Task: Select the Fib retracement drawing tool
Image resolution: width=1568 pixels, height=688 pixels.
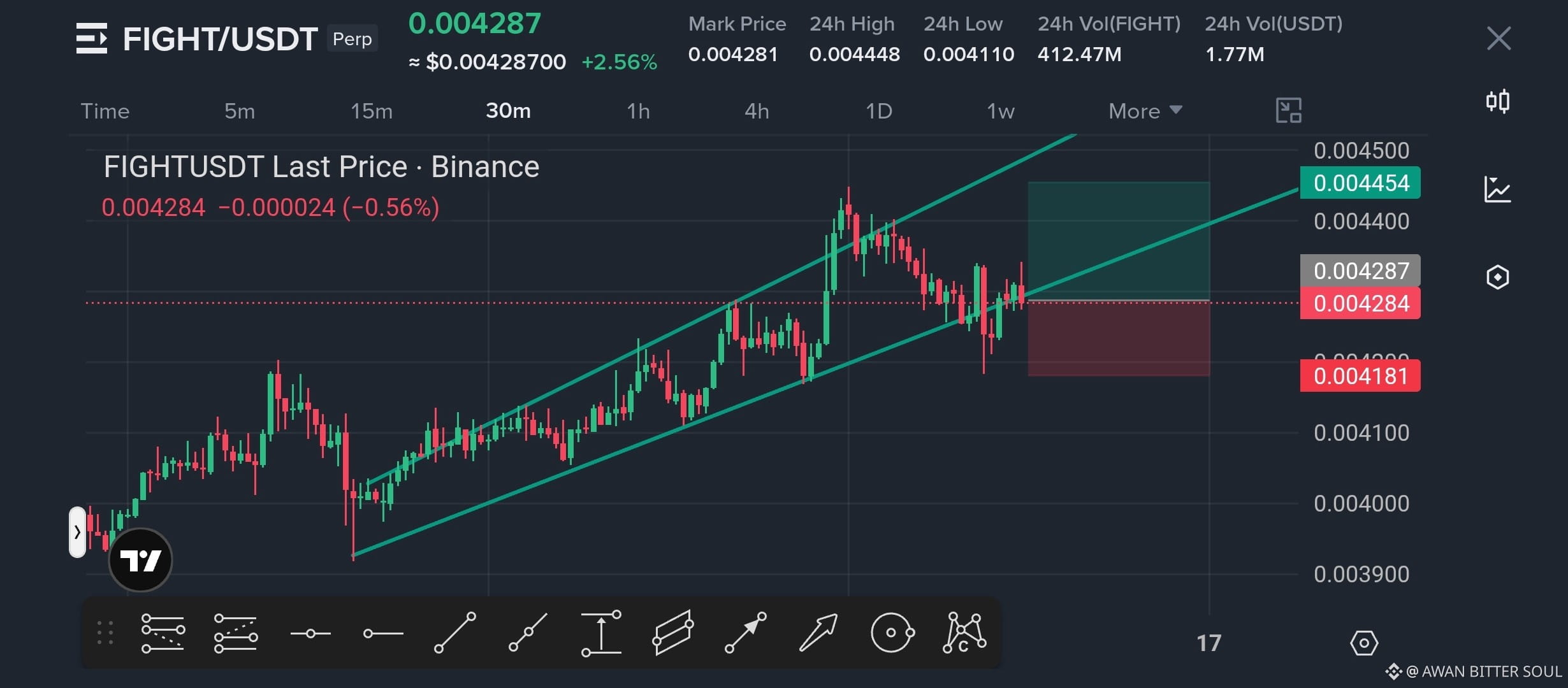Action: click(x=163, y=633)
